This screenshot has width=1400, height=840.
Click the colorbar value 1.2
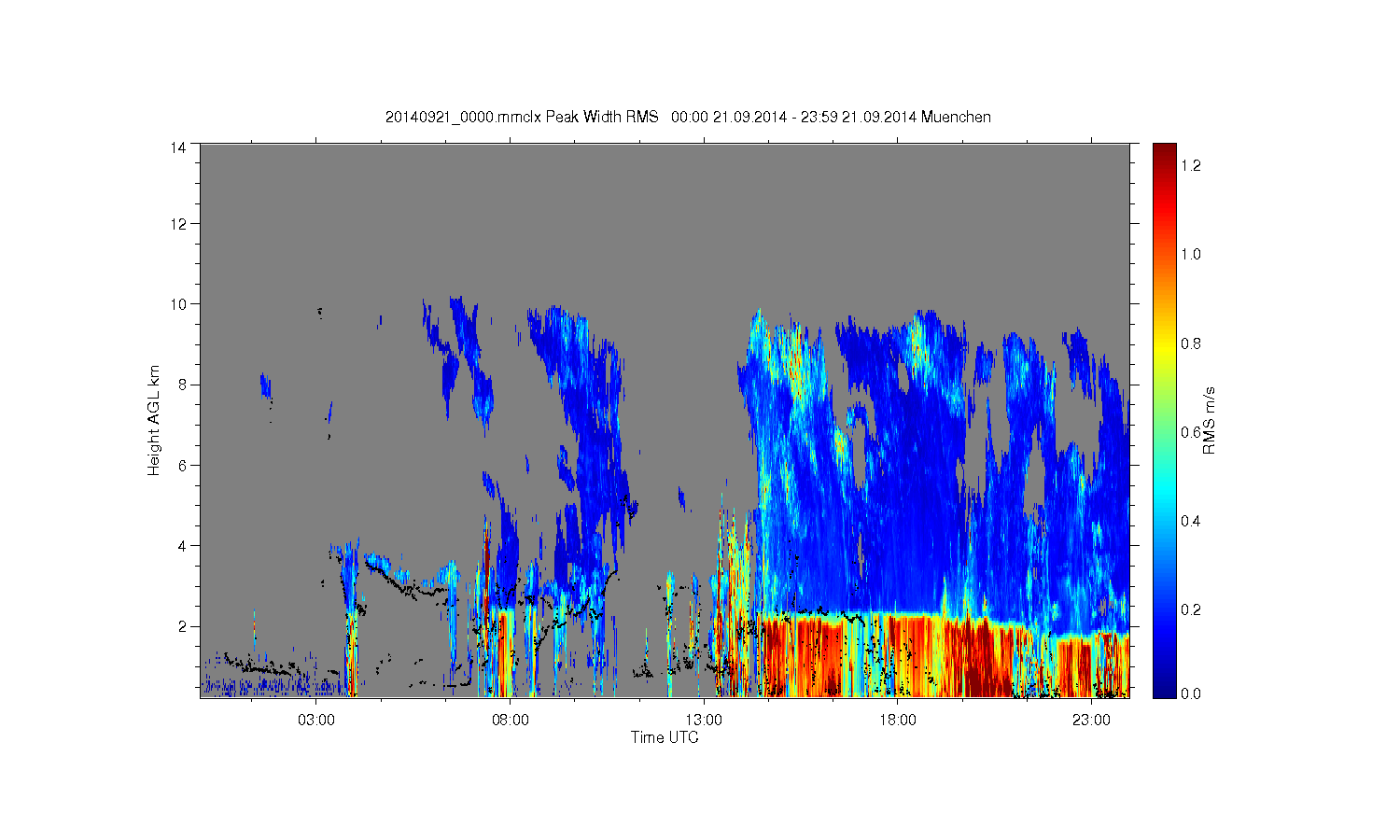click(1191, 166)
